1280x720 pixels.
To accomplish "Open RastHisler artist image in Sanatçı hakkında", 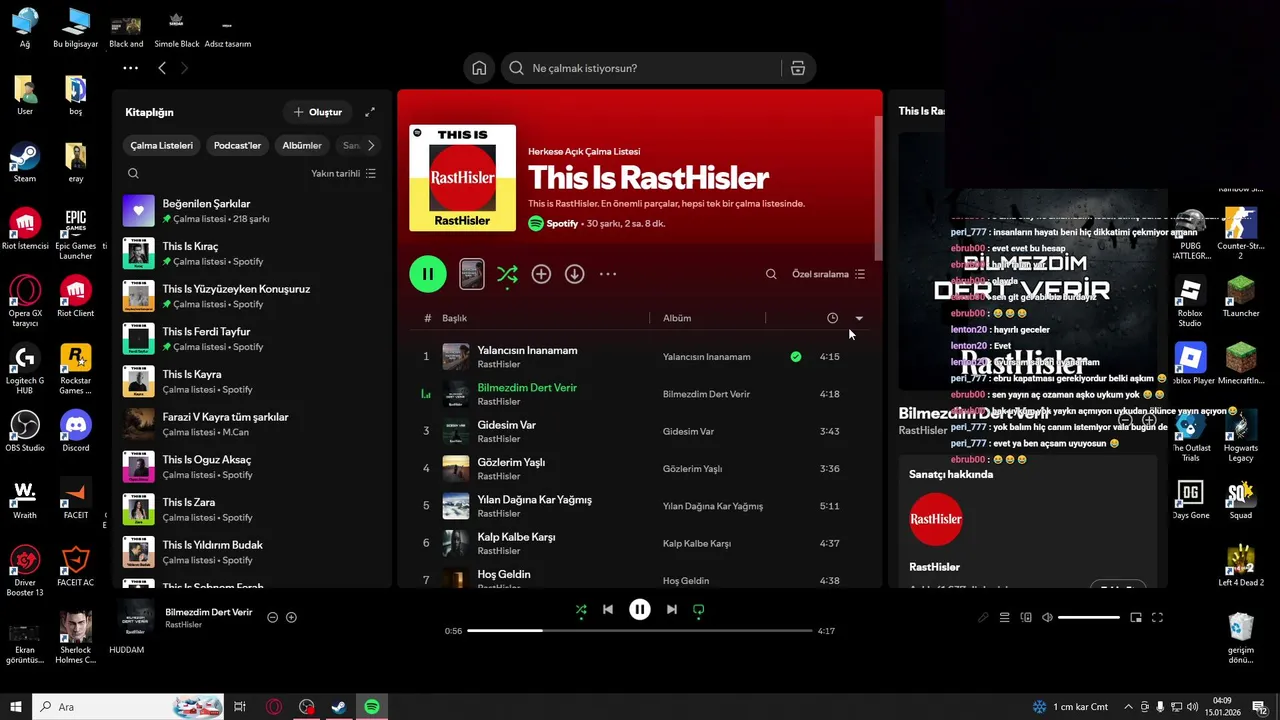I will tap(935, 519).
